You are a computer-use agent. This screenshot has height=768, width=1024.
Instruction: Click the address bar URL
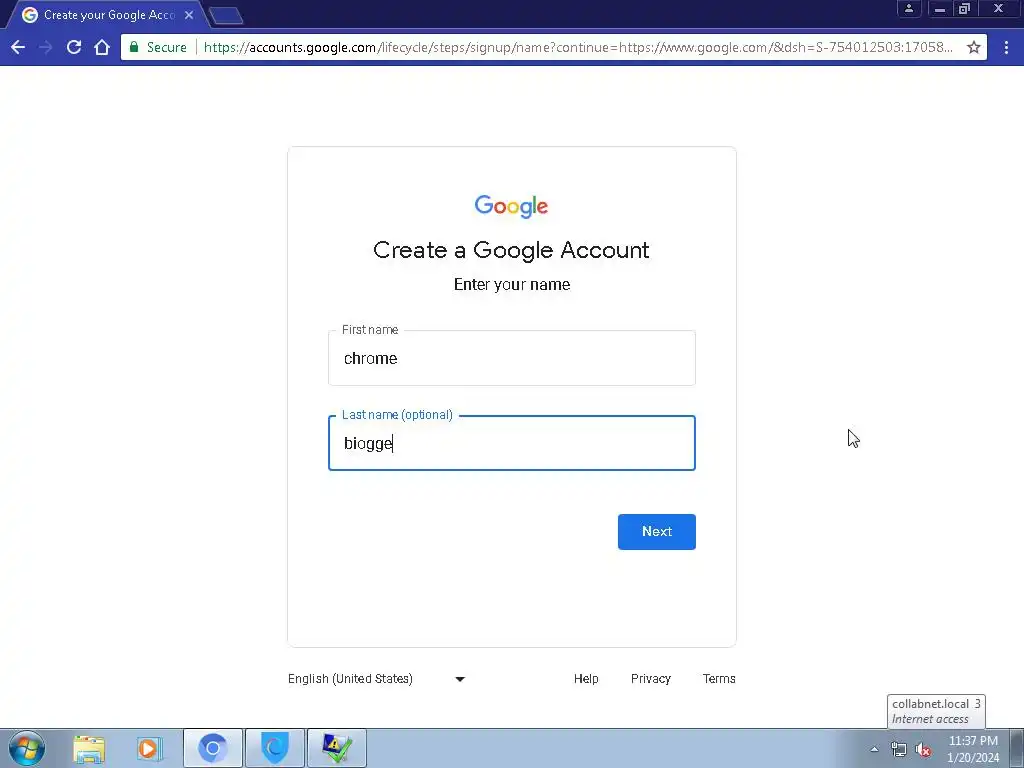coord(578,47)
